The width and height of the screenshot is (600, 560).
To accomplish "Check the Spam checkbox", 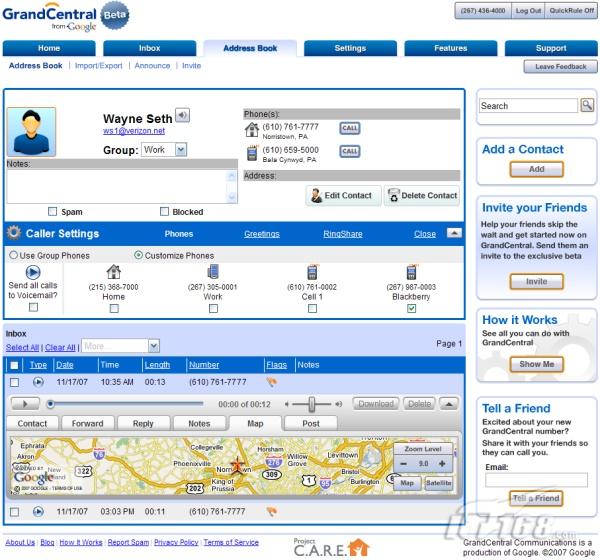I will point(52,211).
